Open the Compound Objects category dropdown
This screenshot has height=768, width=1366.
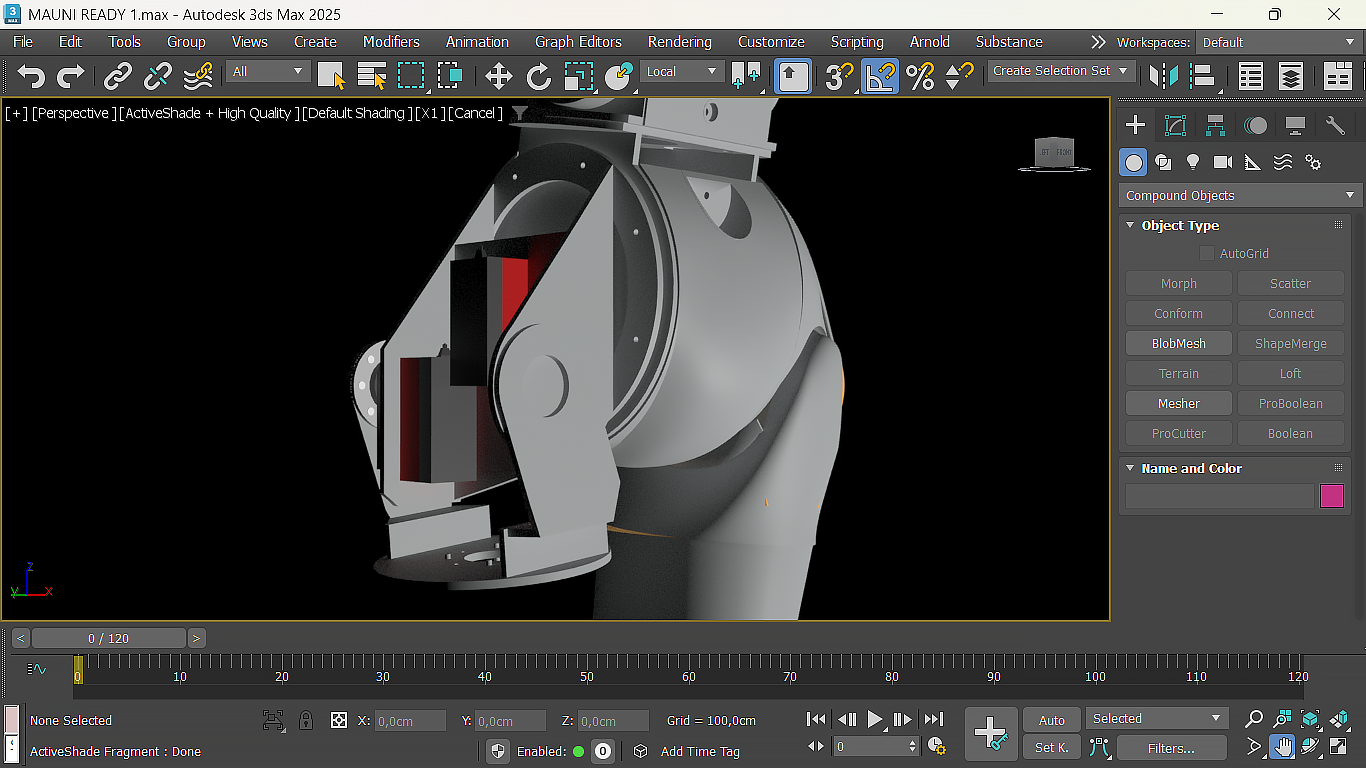[1240, 196]
